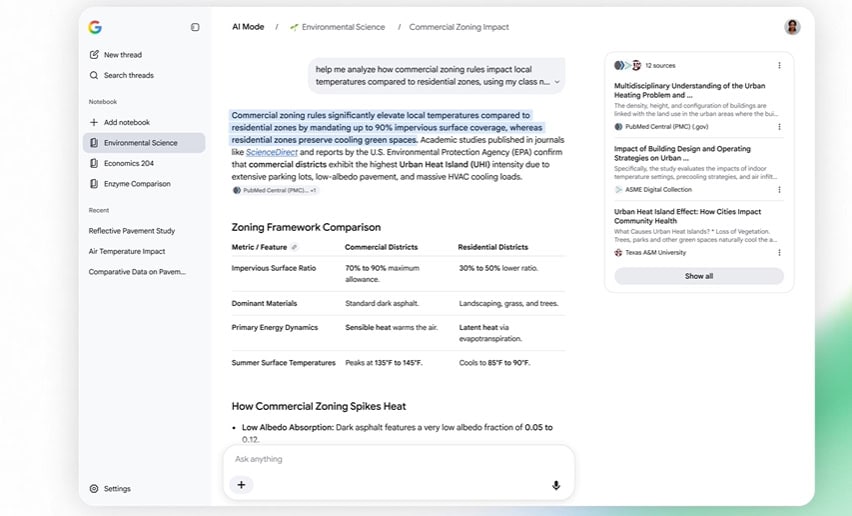Click the Add notebook plus icon
The image size is (852, 516).
pos(94,123)
